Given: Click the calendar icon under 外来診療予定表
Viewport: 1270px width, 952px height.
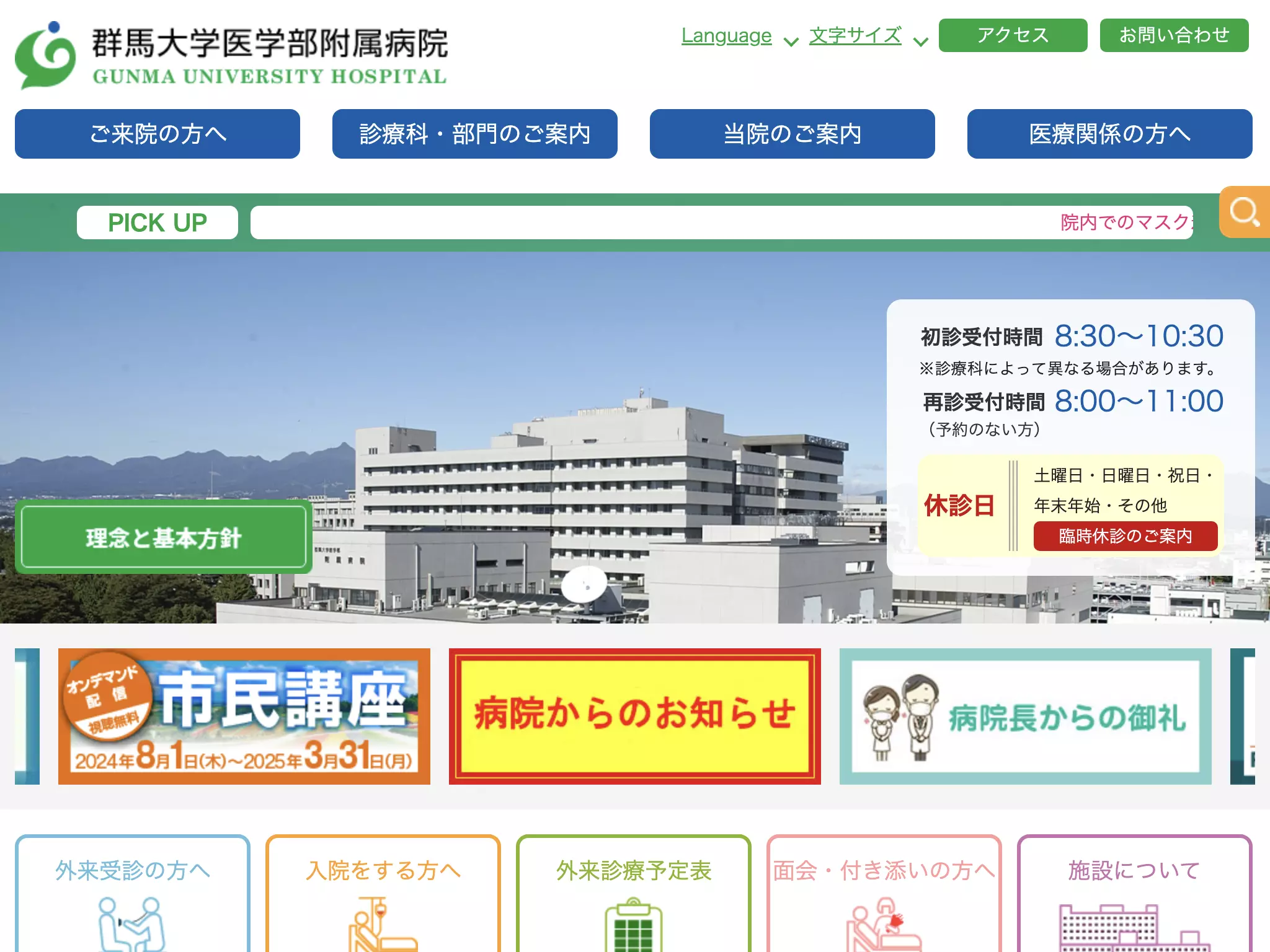Looking at the screenshot, I should (633, 925).
